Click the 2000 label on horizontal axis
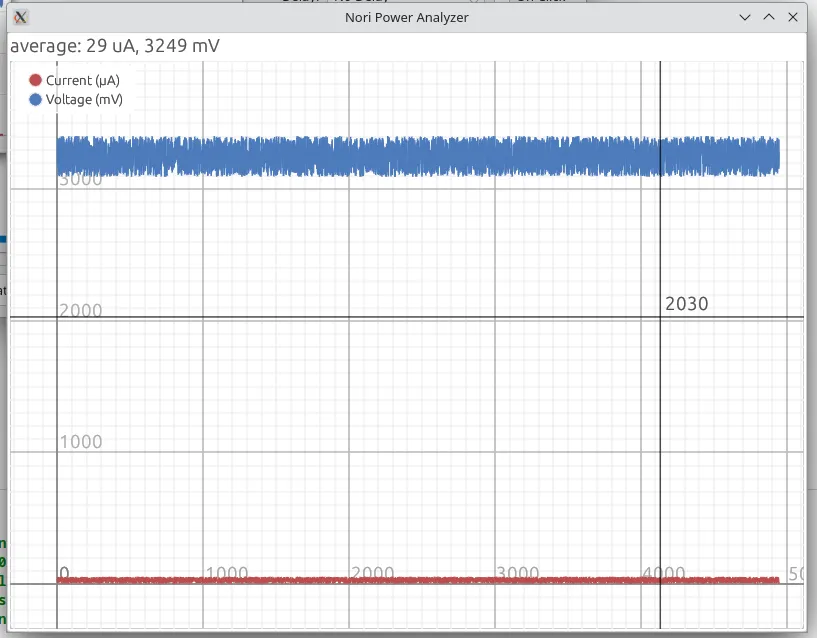 point(372,574)
